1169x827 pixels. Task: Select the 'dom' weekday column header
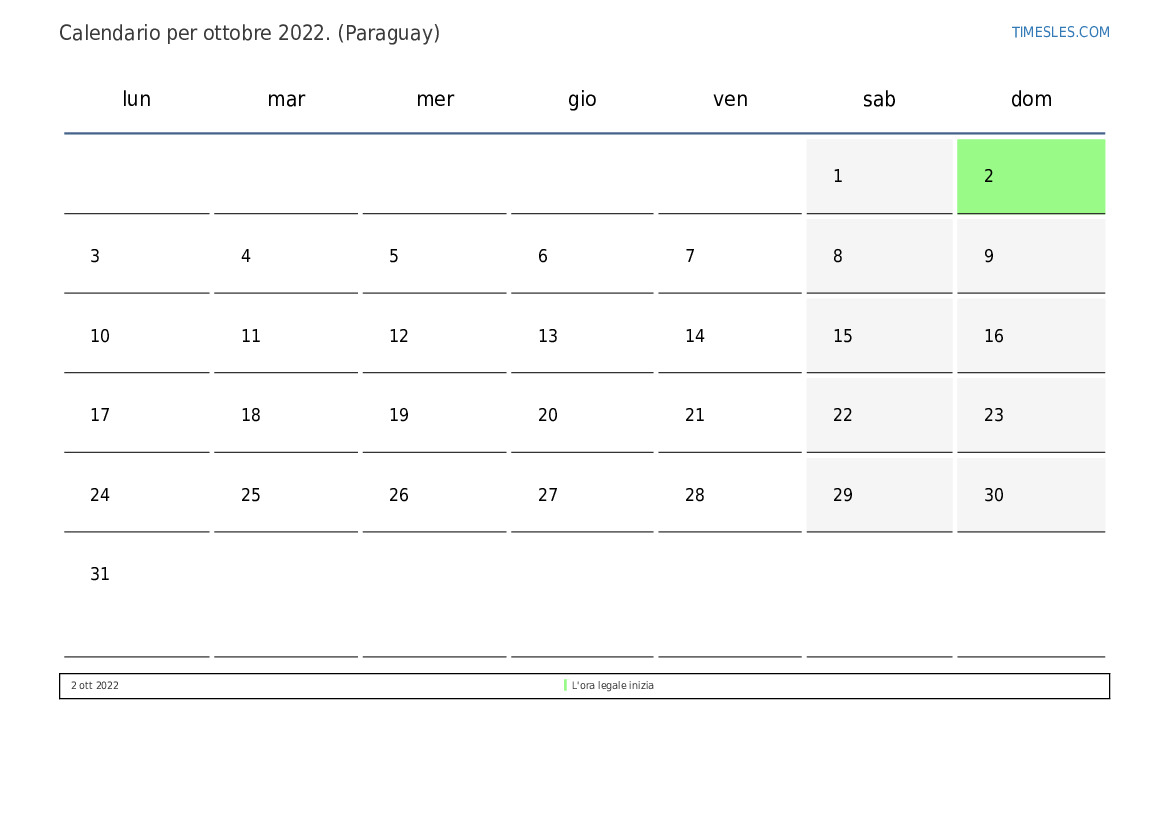tap(1030, 99)
